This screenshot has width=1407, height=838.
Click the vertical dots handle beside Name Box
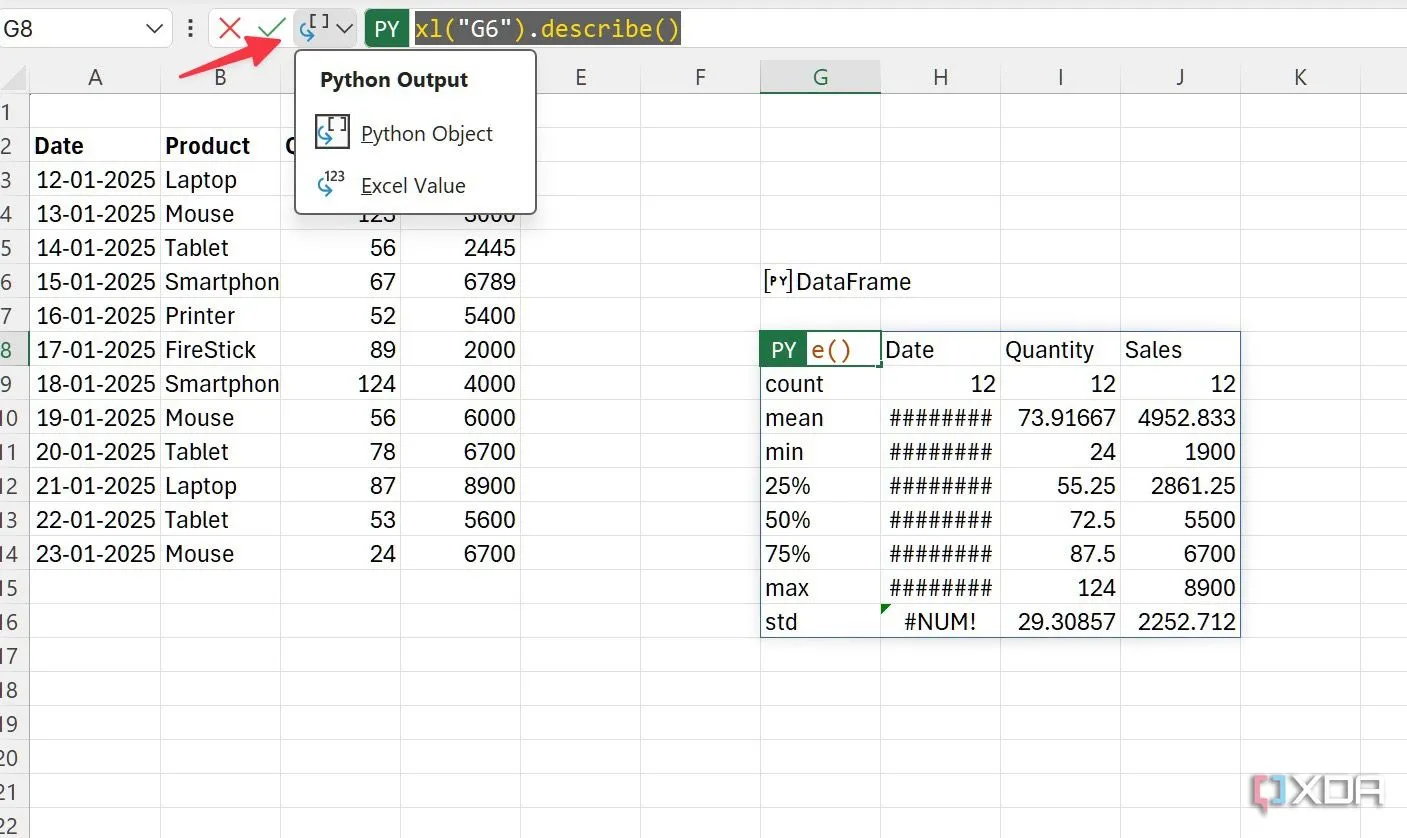tap(190, 29)
